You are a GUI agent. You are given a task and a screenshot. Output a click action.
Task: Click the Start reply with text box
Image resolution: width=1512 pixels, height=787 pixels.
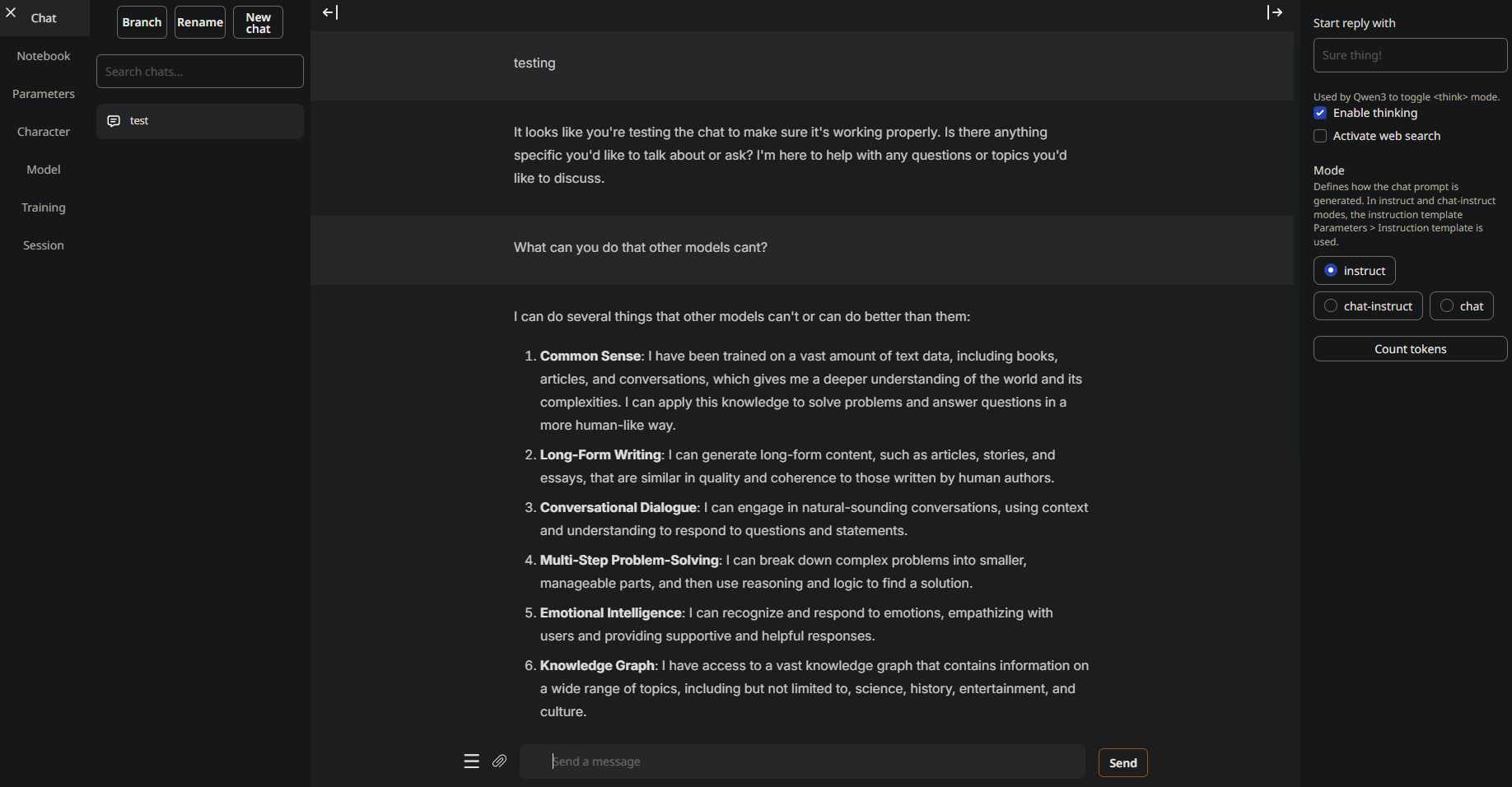click(x=1410, y=55)
